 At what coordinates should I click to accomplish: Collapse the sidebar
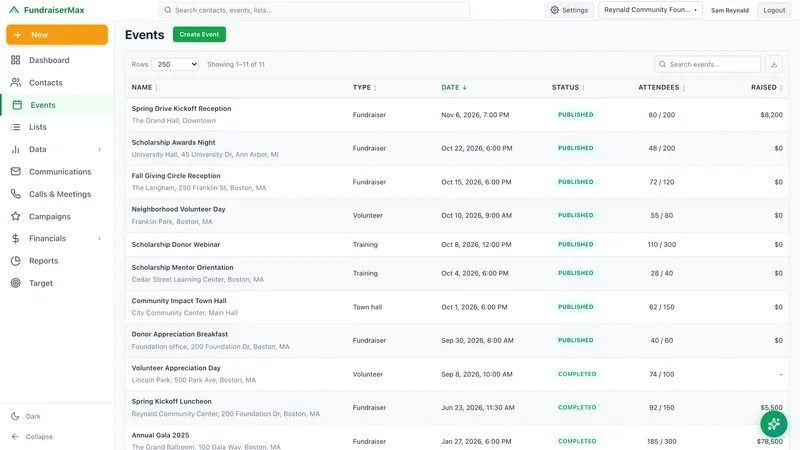[32, 437]
